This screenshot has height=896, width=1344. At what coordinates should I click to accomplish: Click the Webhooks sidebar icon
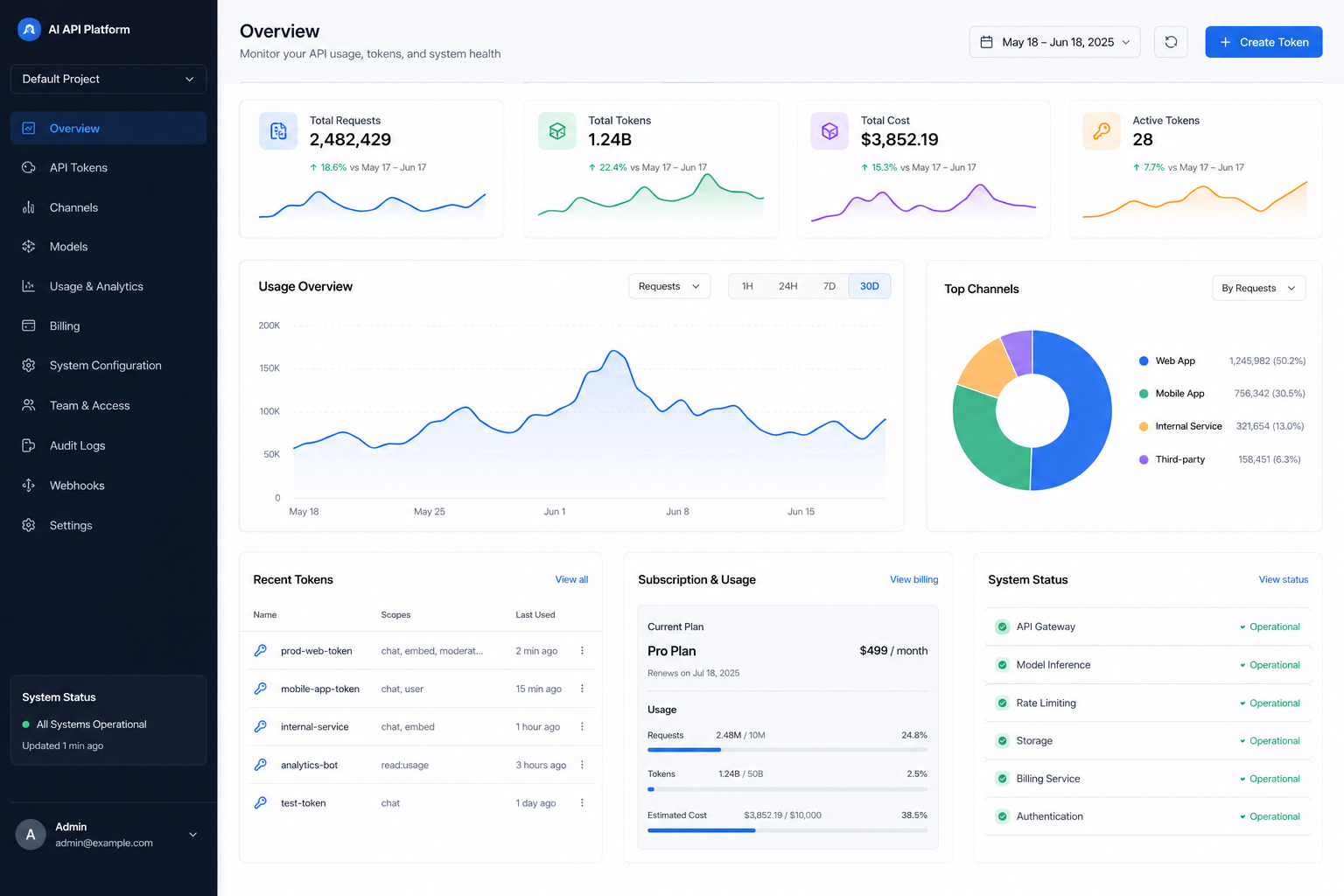pos(29,485)
